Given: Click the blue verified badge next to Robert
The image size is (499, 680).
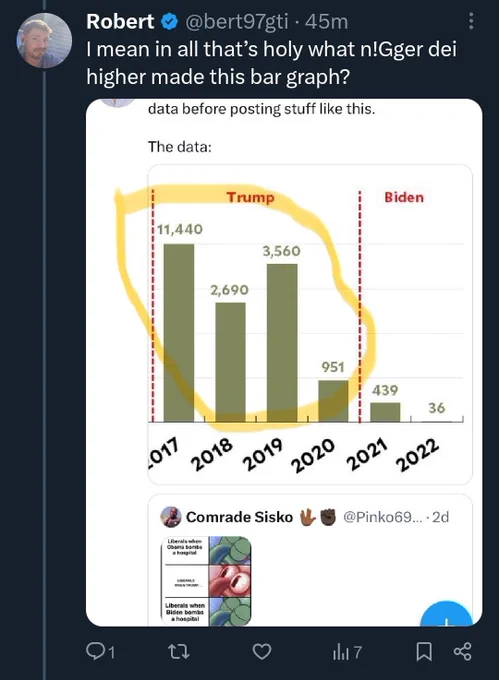Looking at the screenshot, I should click(170, 22).
